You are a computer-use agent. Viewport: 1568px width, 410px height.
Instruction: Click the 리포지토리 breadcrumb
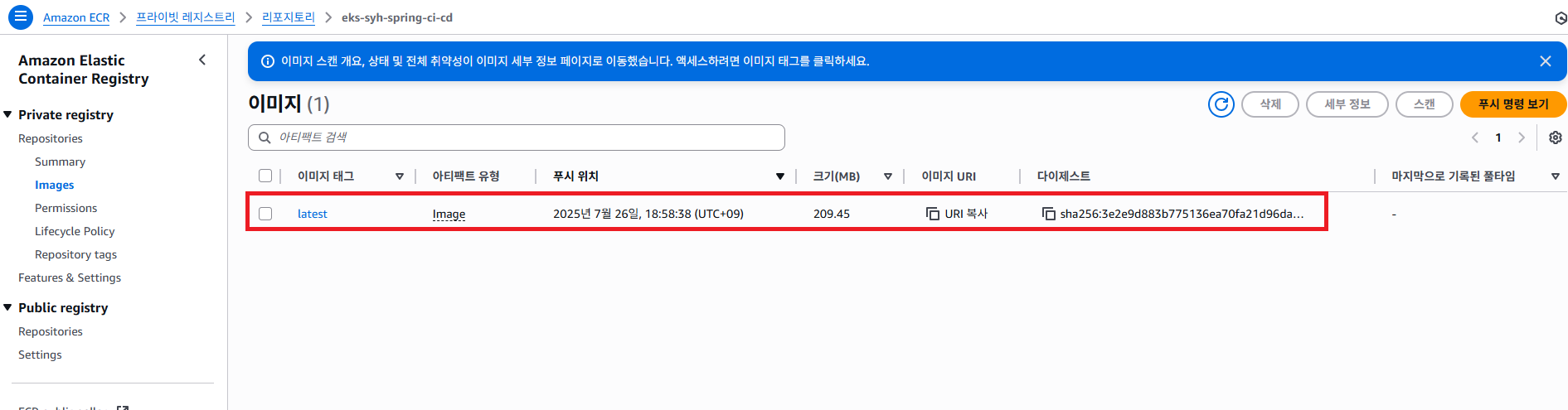(x=289, y=17)
